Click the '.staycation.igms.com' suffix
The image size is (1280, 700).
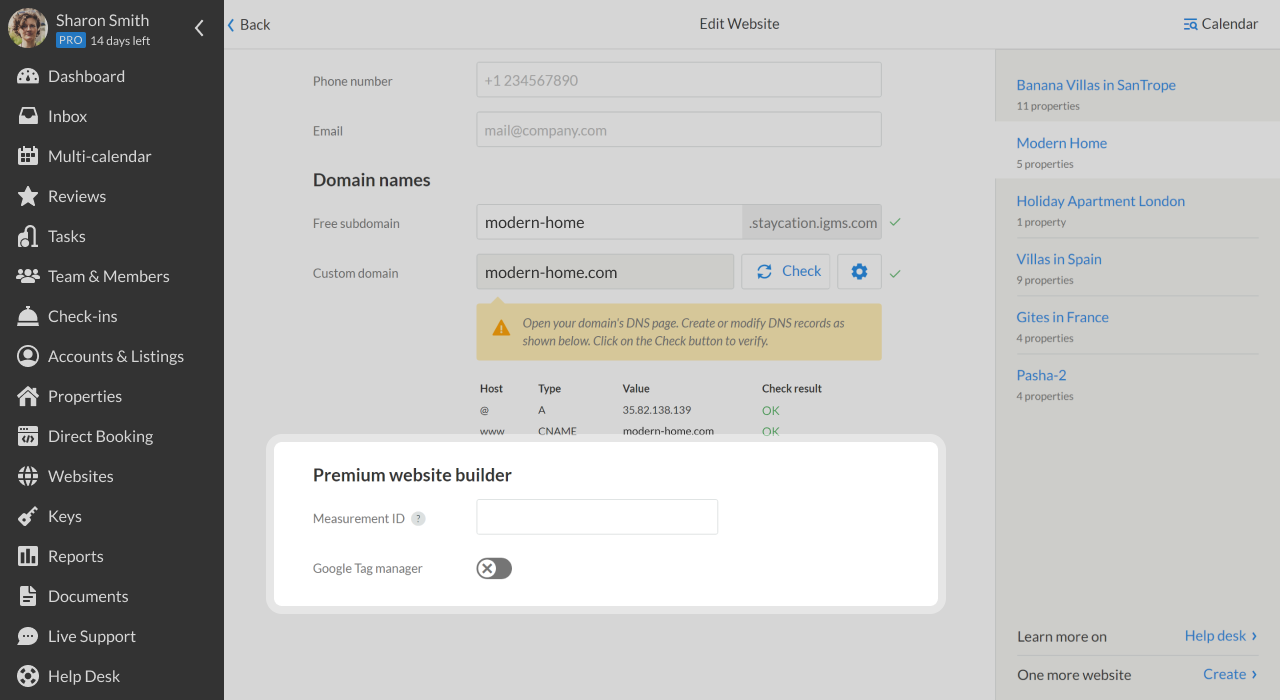813,222
